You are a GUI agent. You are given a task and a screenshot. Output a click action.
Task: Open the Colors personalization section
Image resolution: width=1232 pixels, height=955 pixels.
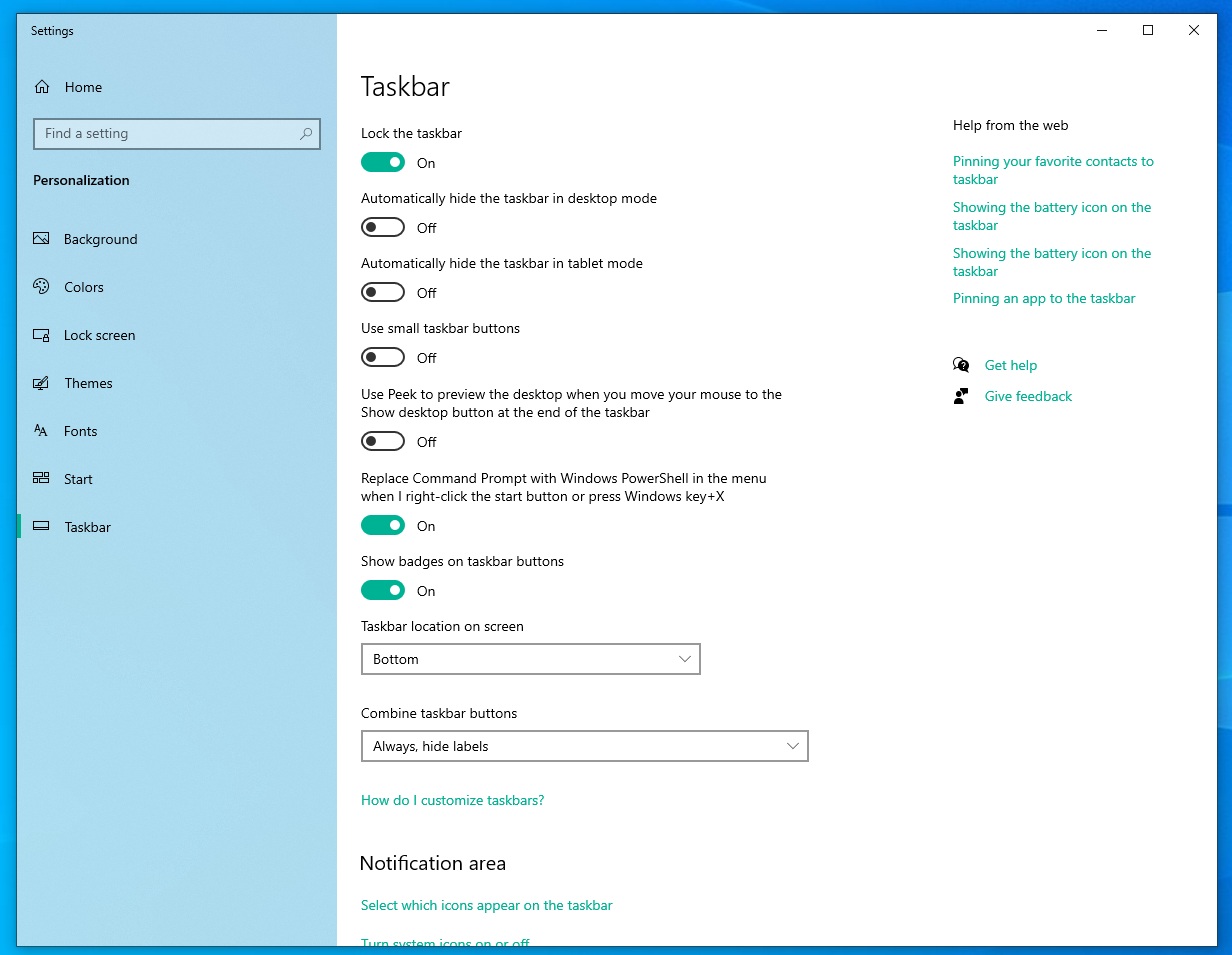pyautogui.click(x=41, y=287)
